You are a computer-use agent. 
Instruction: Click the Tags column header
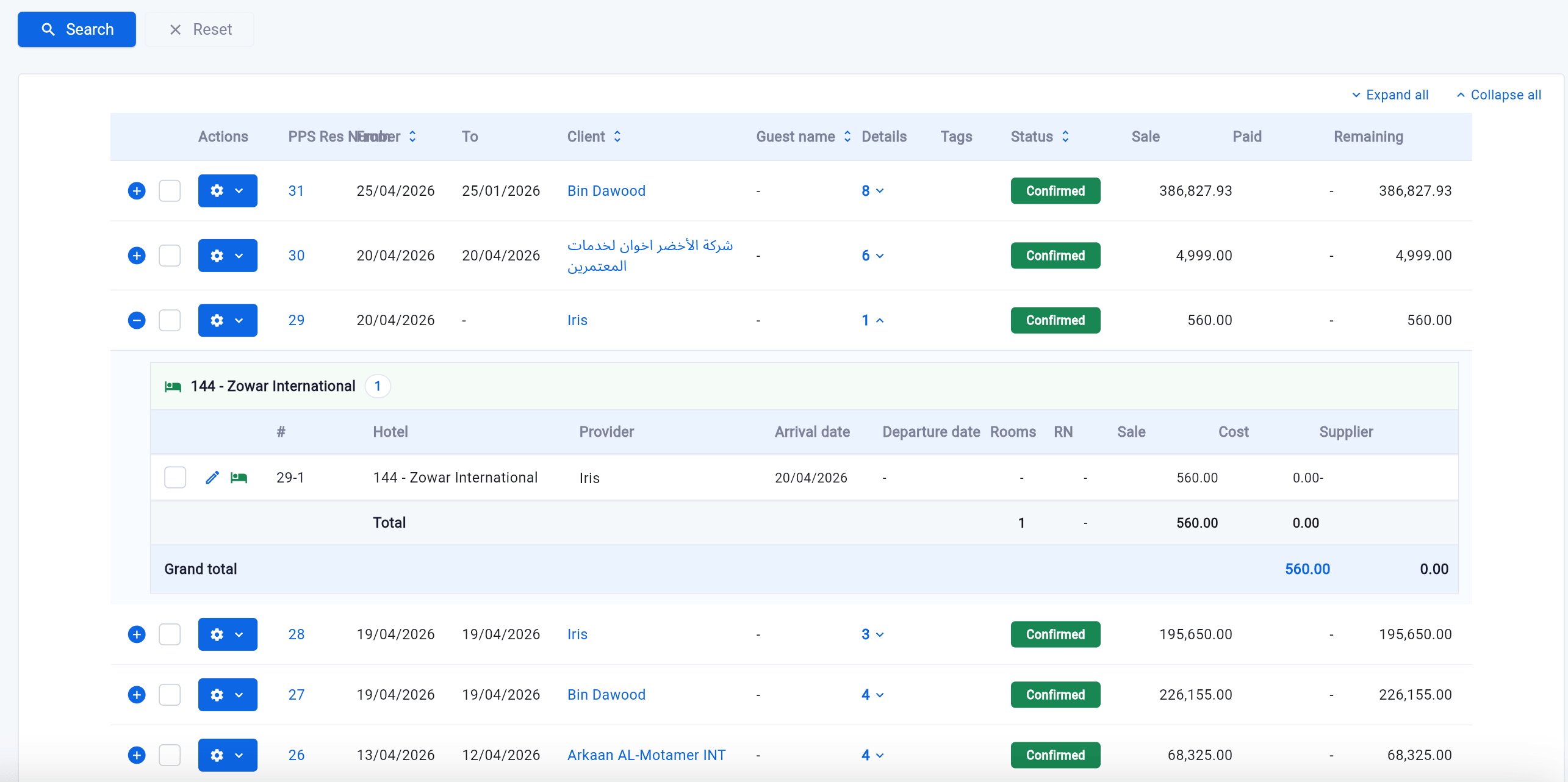pyautogui.click(x=956, y=137)
